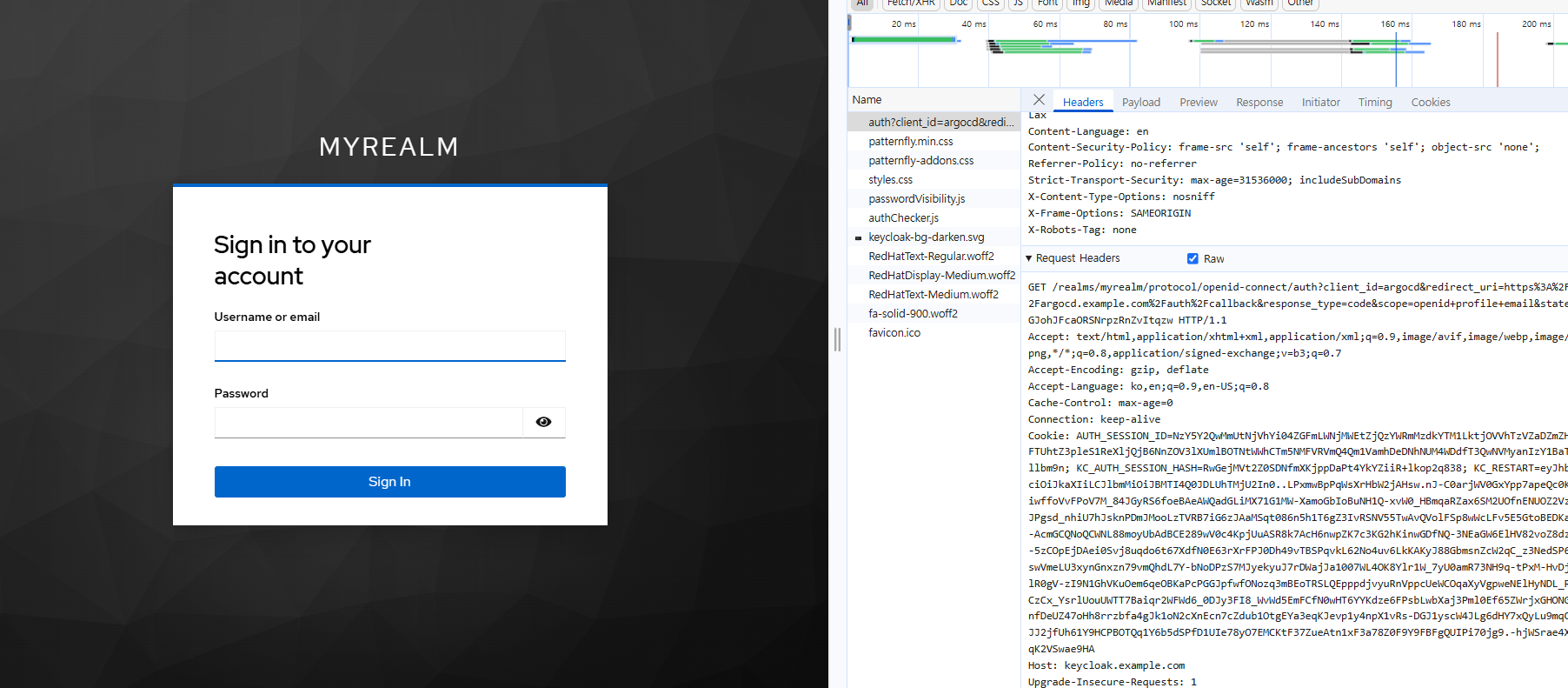This screenshot has height=688, width=1568.
Task: Click the green request bar near 20 ms in the overview
Action: click(x=904, y=39)
